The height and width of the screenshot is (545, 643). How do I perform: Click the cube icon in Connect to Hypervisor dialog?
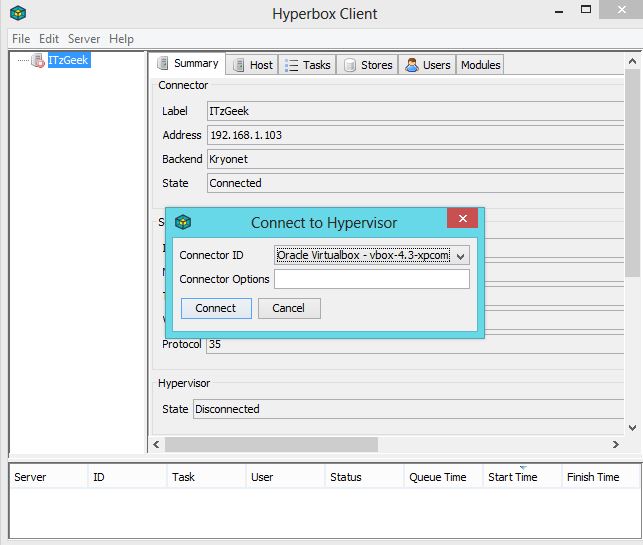[183, 222]
